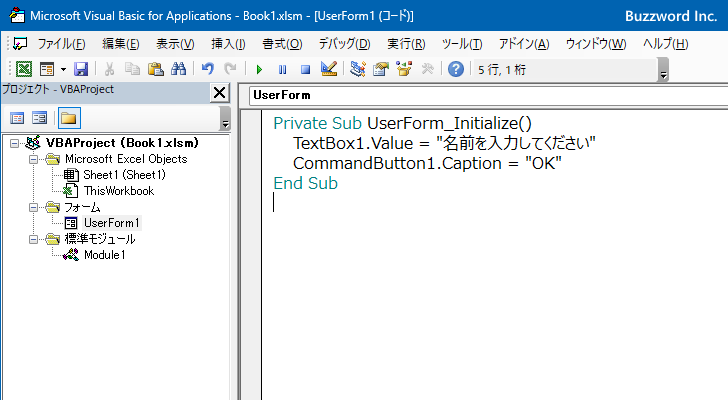
Task: Click the Cut scissors icon
Action: click(x=110, y=70)
